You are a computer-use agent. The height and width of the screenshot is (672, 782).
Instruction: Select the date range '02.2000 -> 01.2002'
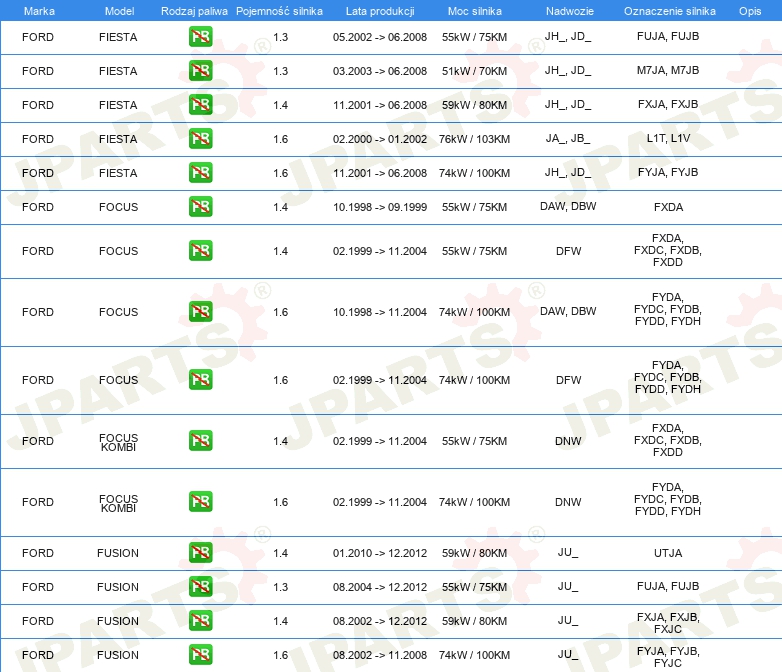pyautogui.click(x=380, y=139)
